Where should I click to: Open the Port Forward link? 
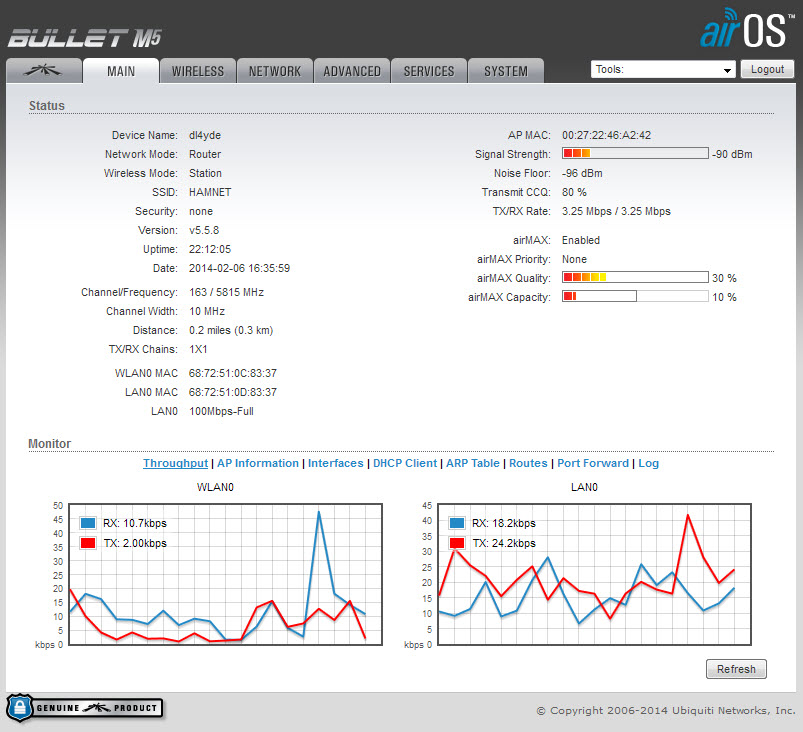pos(593,463)
